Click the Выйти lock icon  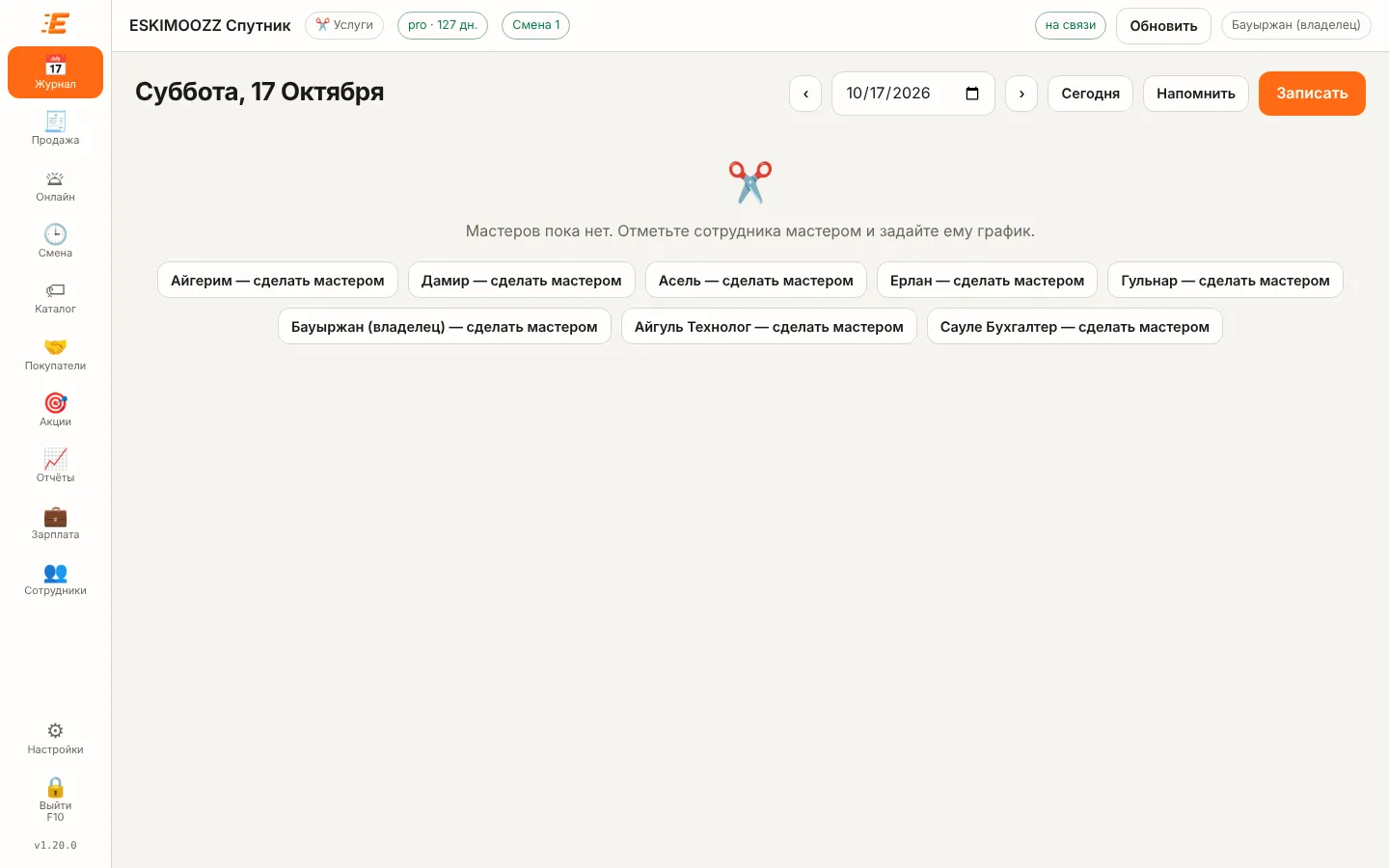click(x=55, y=800)
